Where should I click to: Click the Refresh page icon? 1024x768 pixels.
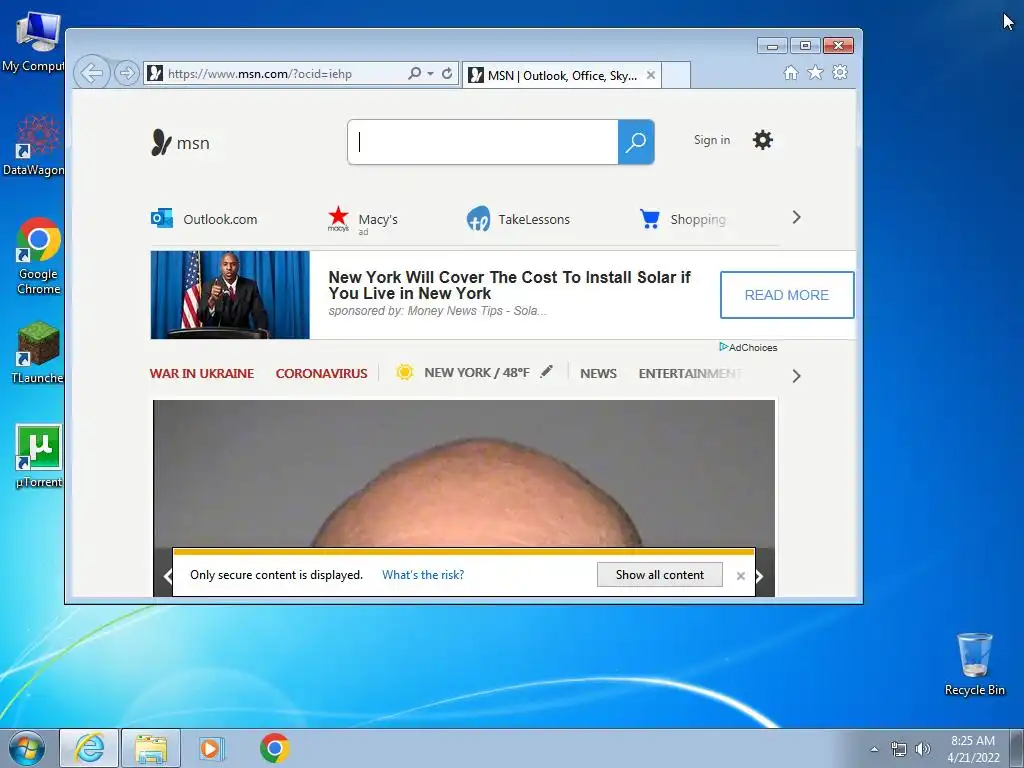(447, 73)
